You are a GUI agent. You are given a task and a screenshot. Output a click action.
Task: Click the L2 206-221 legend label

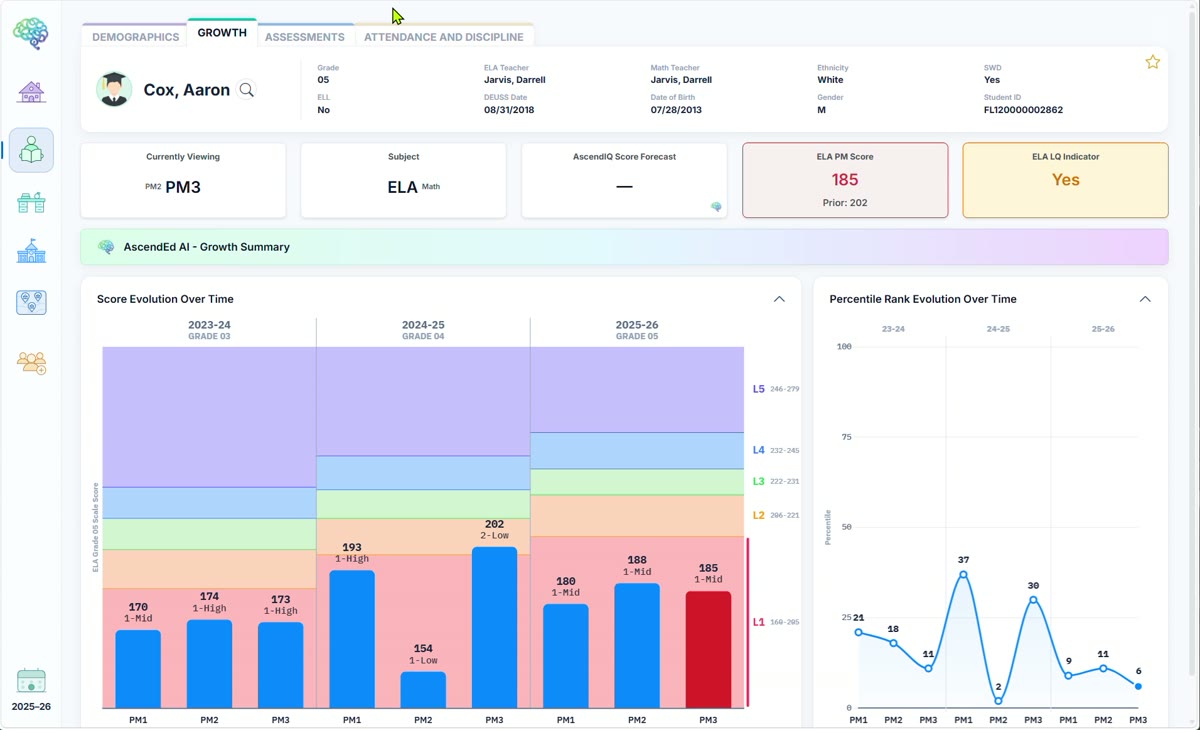click(x=776, y=516)
